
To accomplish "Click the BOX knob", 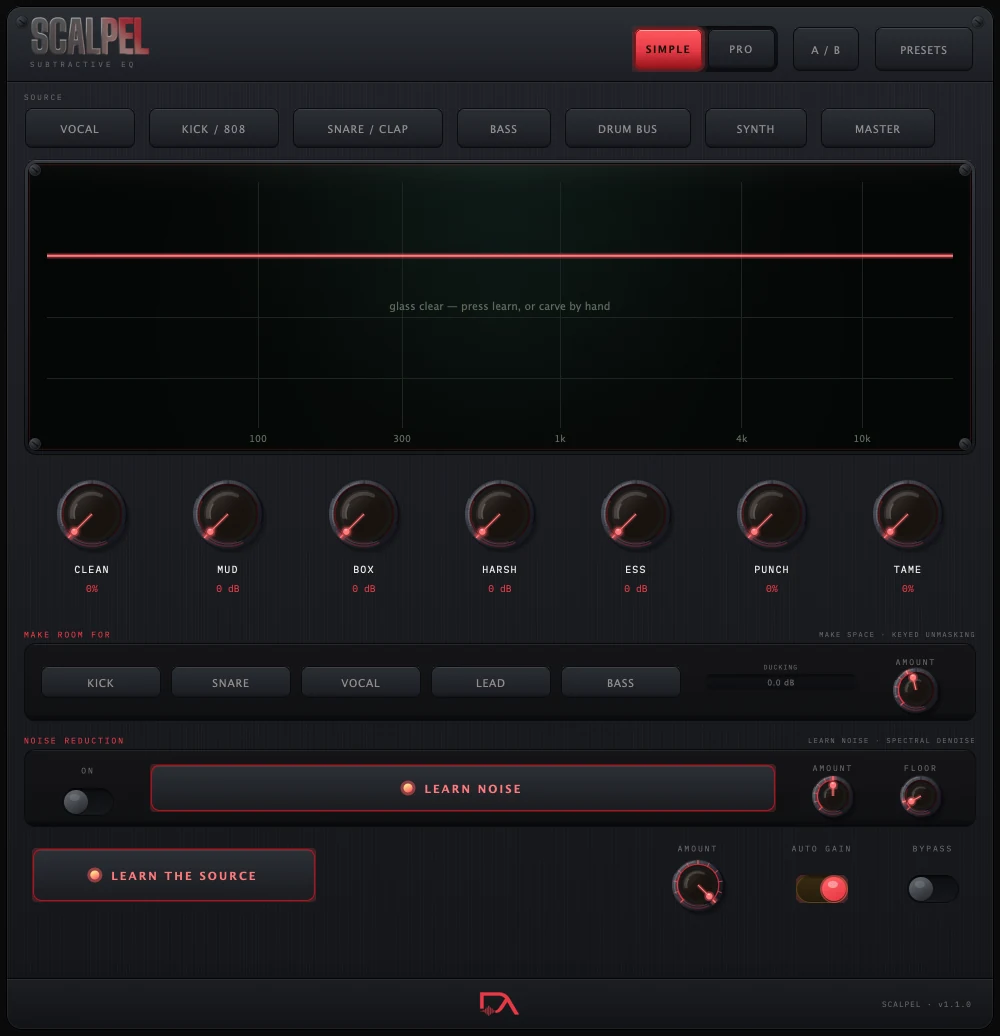I will (x=363, y=515).
